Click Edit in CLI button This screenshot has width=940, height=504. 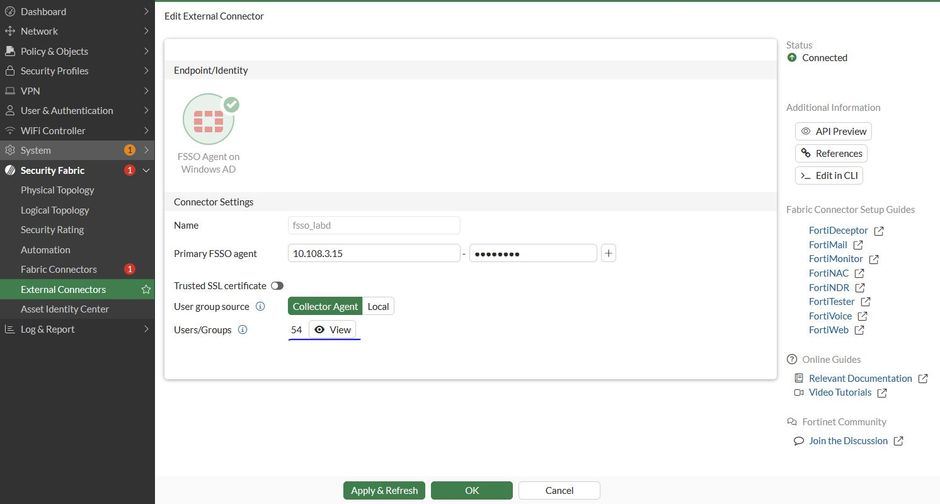[829, 176]
